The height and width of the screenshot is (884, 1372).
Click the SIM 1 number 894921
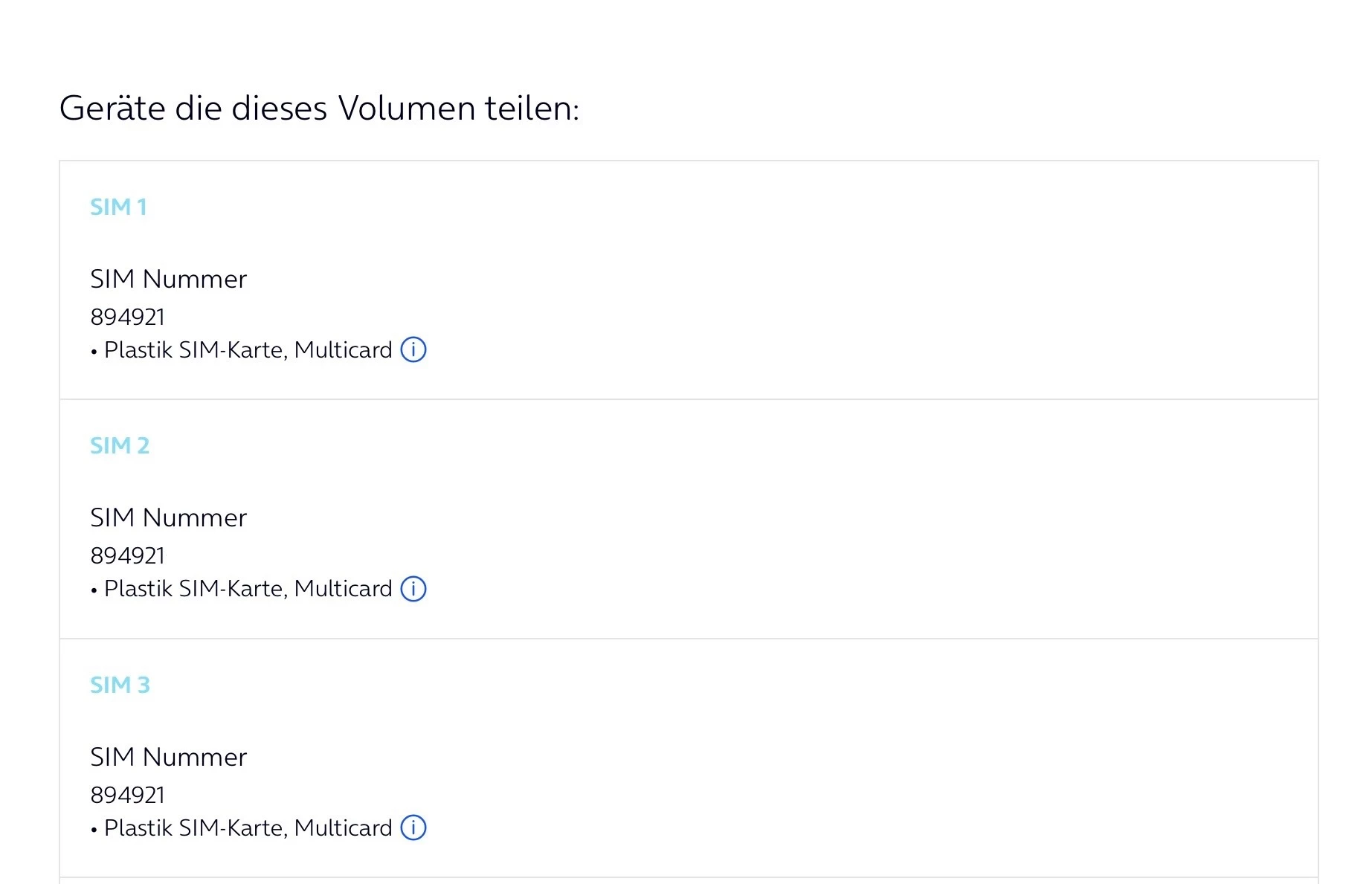127,317
